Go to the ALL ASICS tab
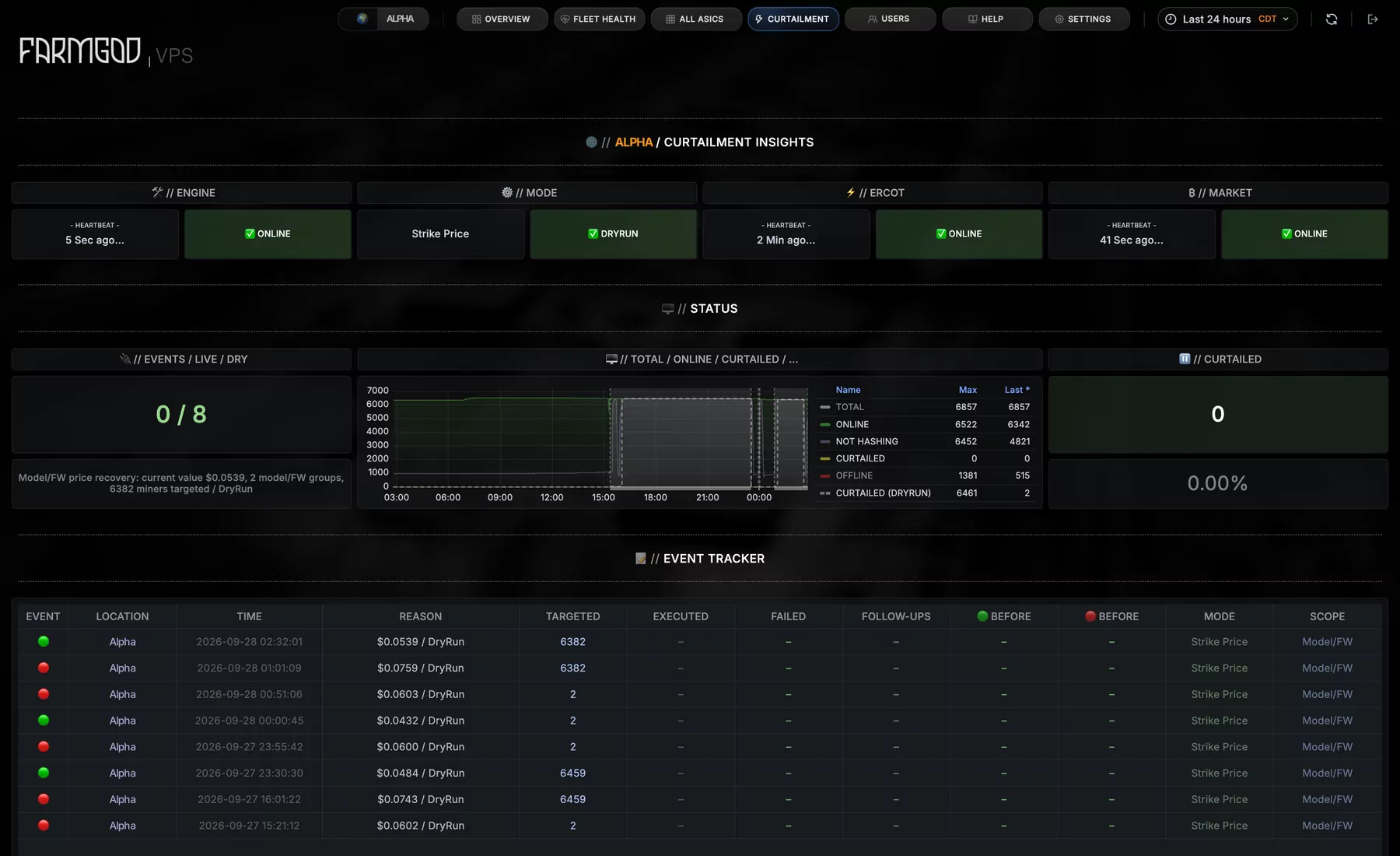 pyautogui.click(x=695, y=19)
